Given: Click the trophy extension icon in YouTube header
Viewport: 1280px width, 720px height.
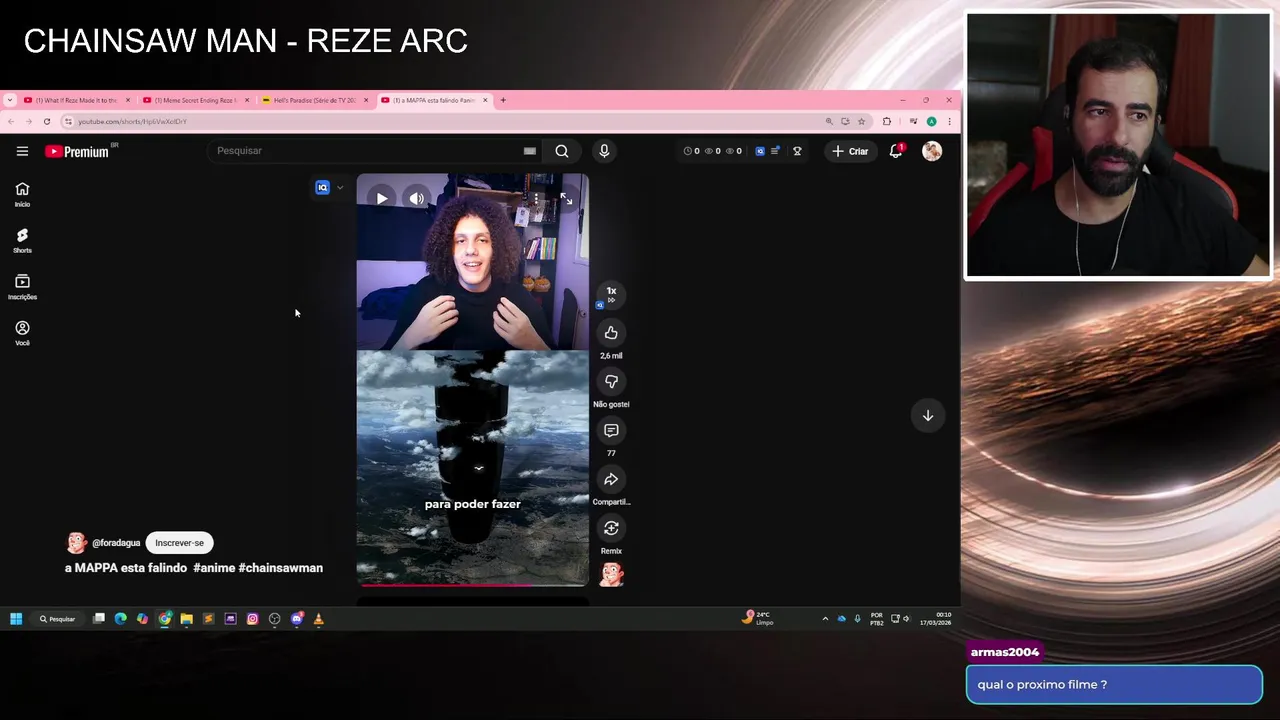Looking at the screenshot, I should 797,151.
